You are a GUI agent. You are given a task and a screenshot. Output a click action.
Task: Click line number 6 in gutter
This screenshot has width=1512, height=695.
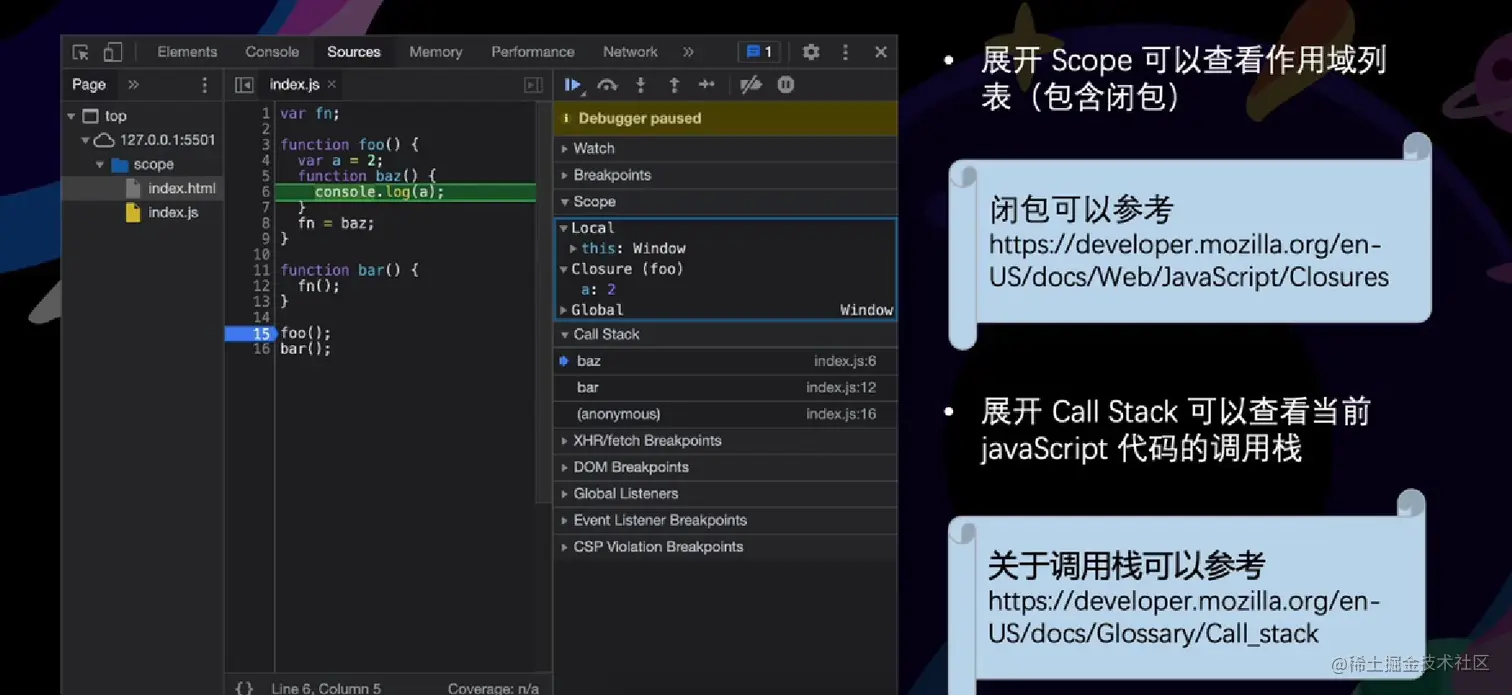(265, 192)
